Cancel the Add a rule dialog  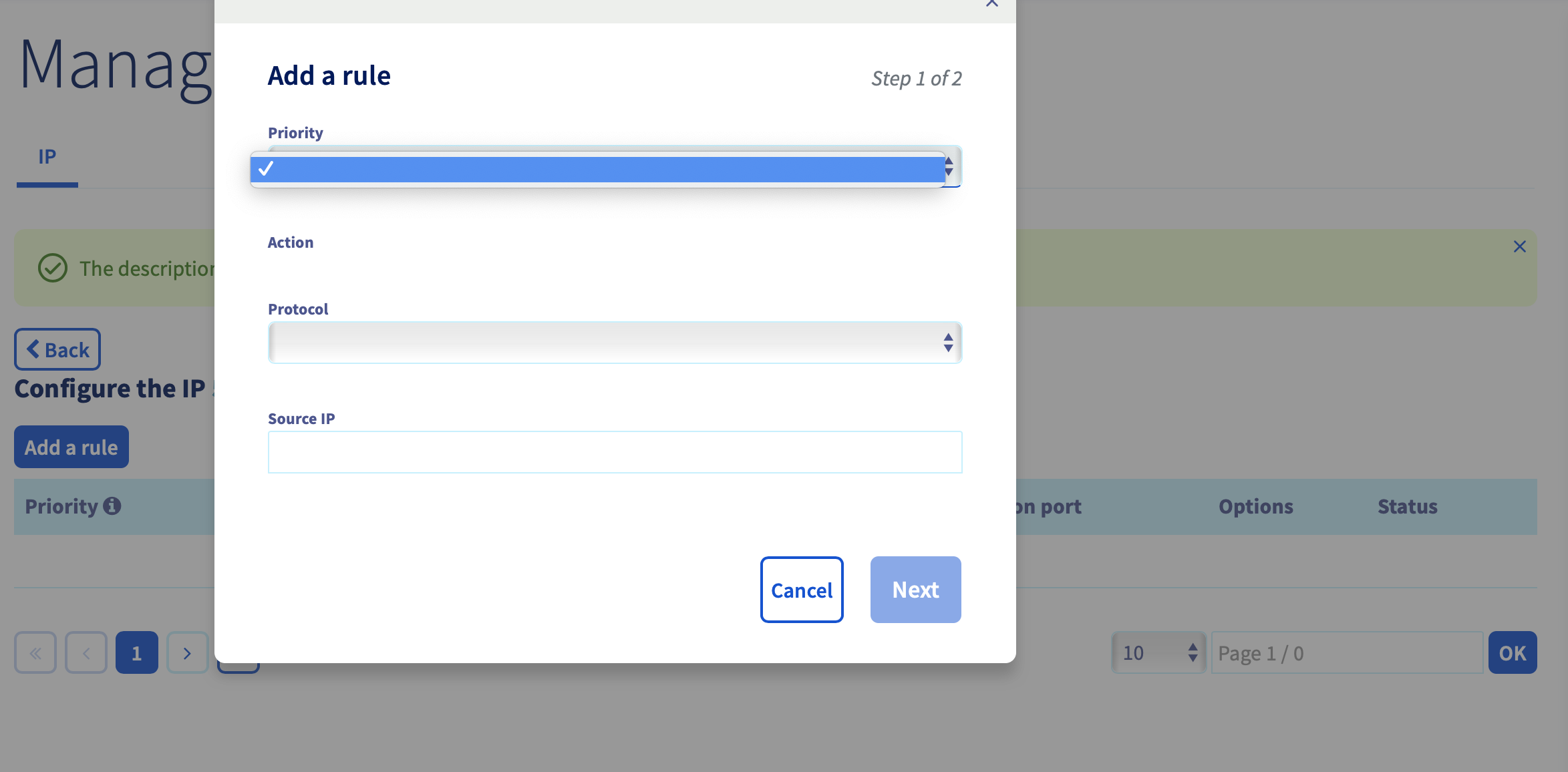pyautogui.click(x=802, y=590)
